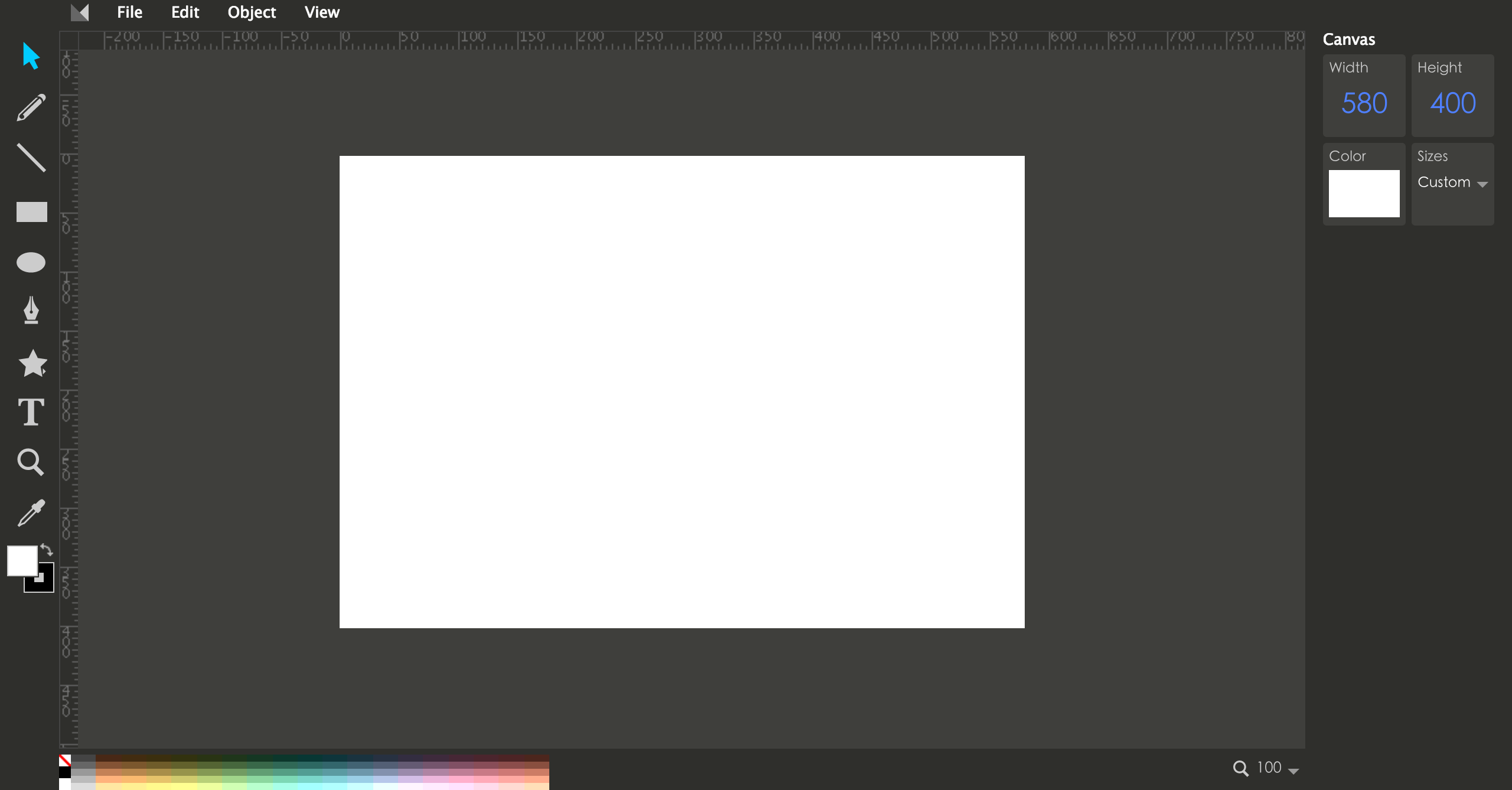Select the Text tool
Screen dimensions: 1512x790
pyautogui.click(x=30, y=411)
